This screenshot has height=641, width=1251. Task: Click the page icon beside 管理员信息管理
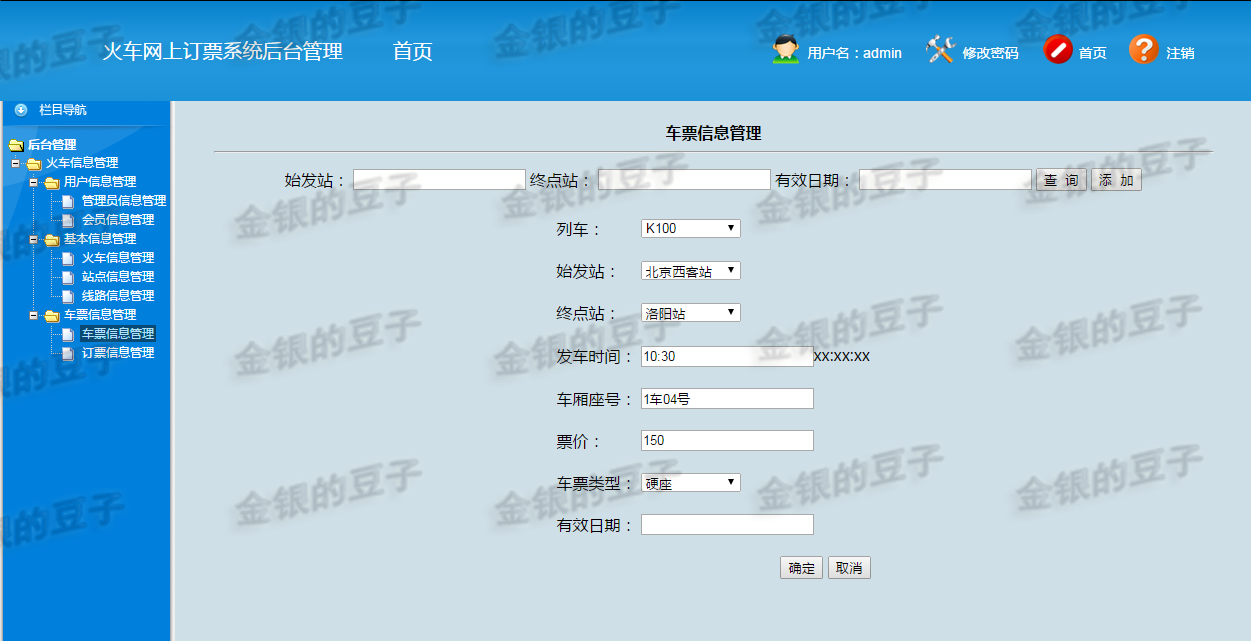click(67, 199)
